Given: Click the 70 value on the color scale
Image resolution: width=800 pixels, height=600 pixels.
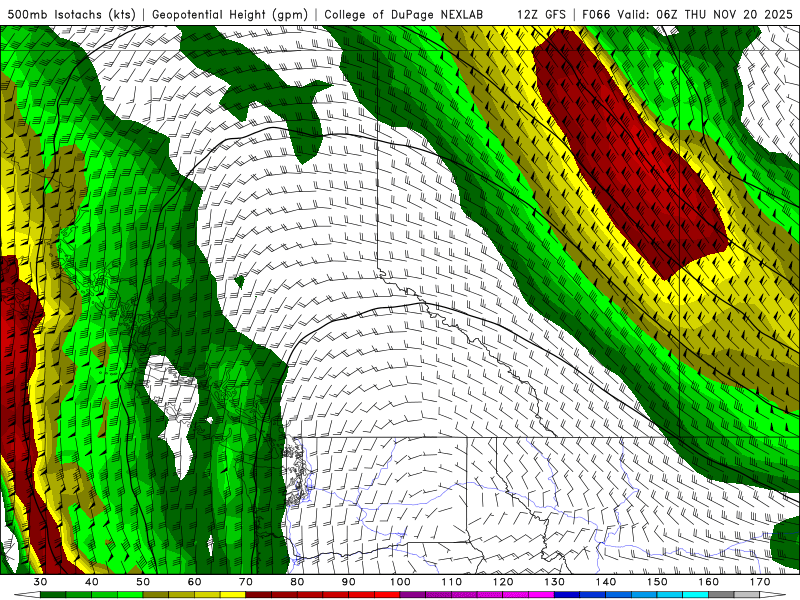Looking at the screenshot, I should 245,582.
